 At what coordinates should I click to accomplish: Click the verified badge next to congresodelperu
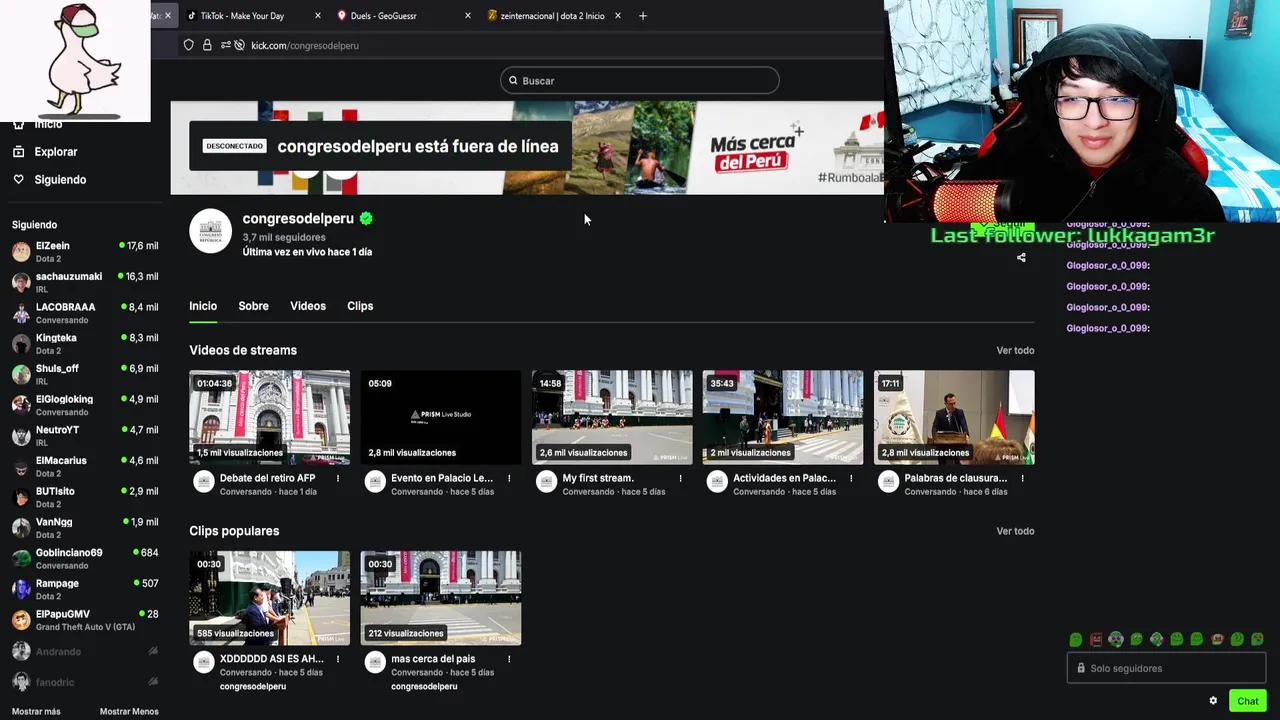click(366, 218)
